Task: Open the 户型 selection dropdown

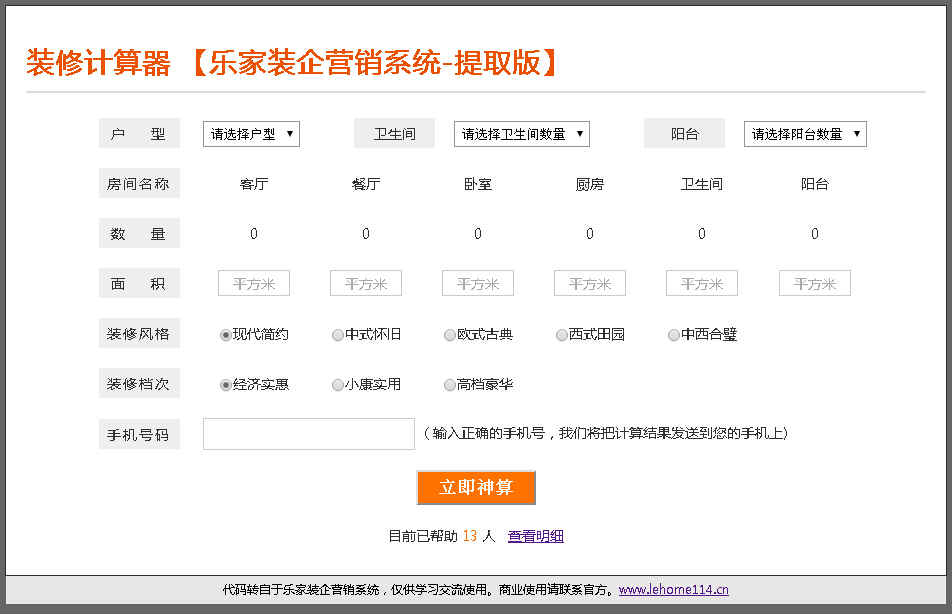Action: click(251, 134)
